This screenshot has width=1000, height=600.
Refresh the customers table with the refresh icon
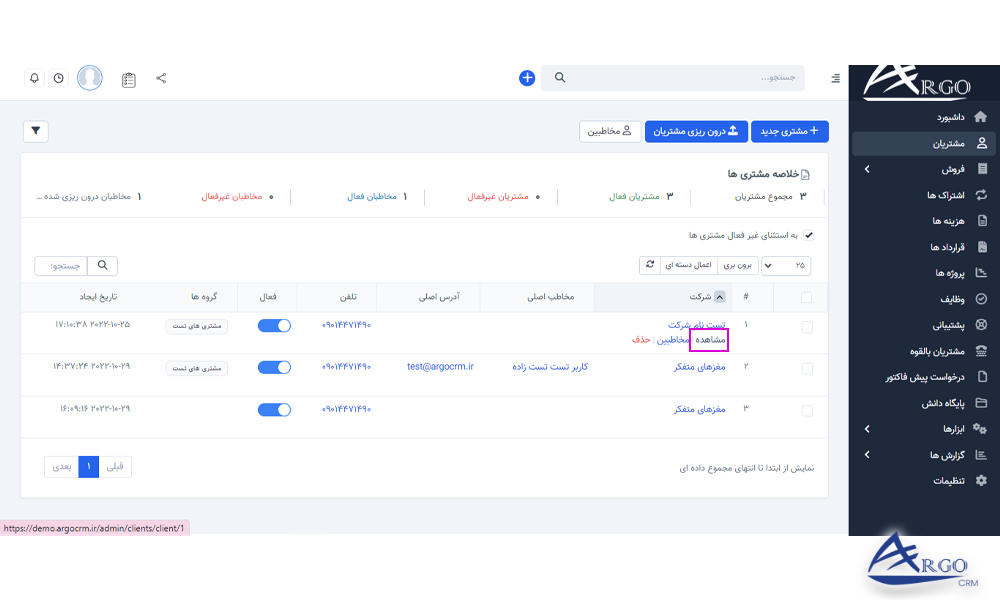tap(651, 265)
